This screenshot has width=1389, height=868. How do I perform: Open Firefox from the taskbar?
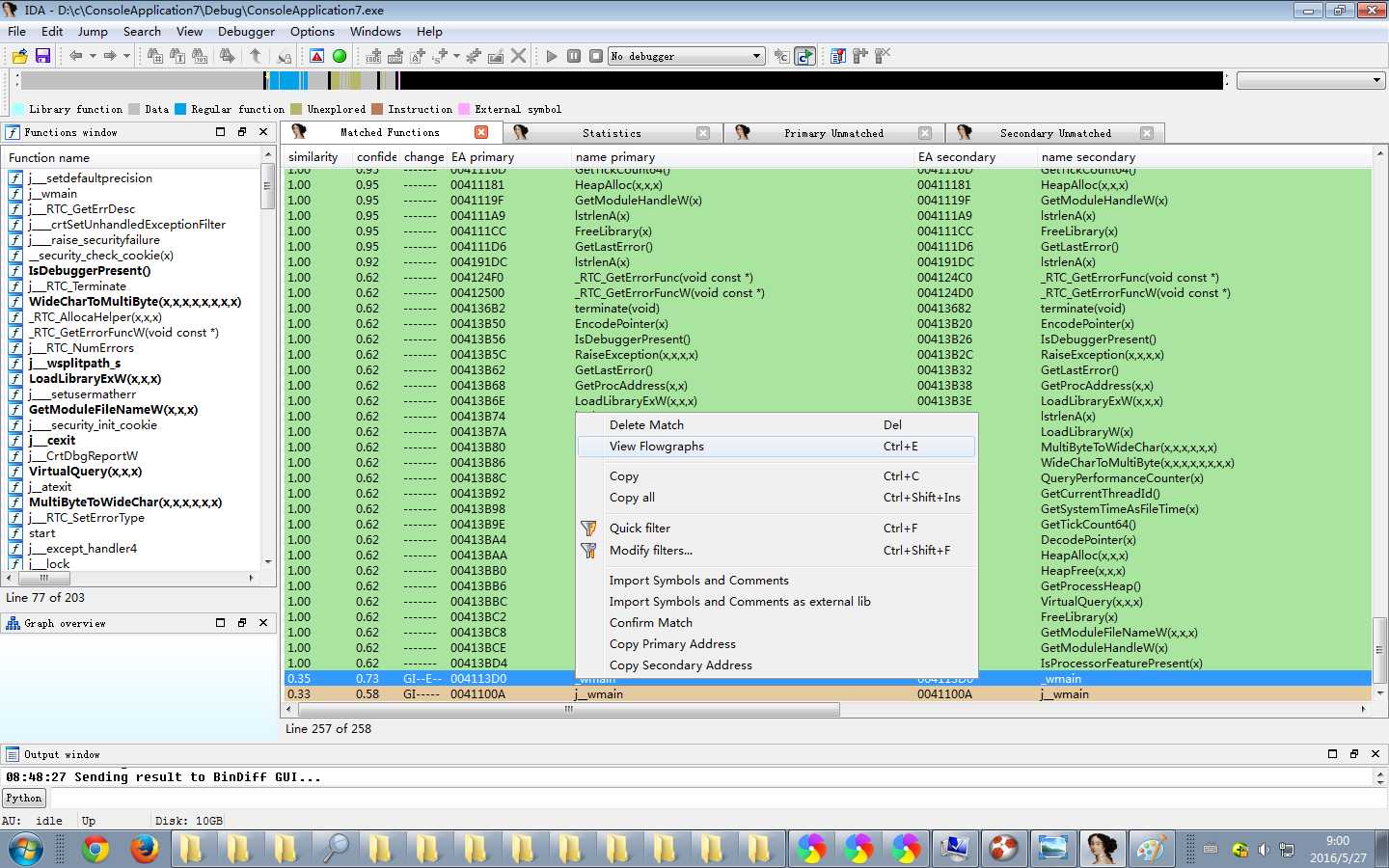click(x=144, y=849)
